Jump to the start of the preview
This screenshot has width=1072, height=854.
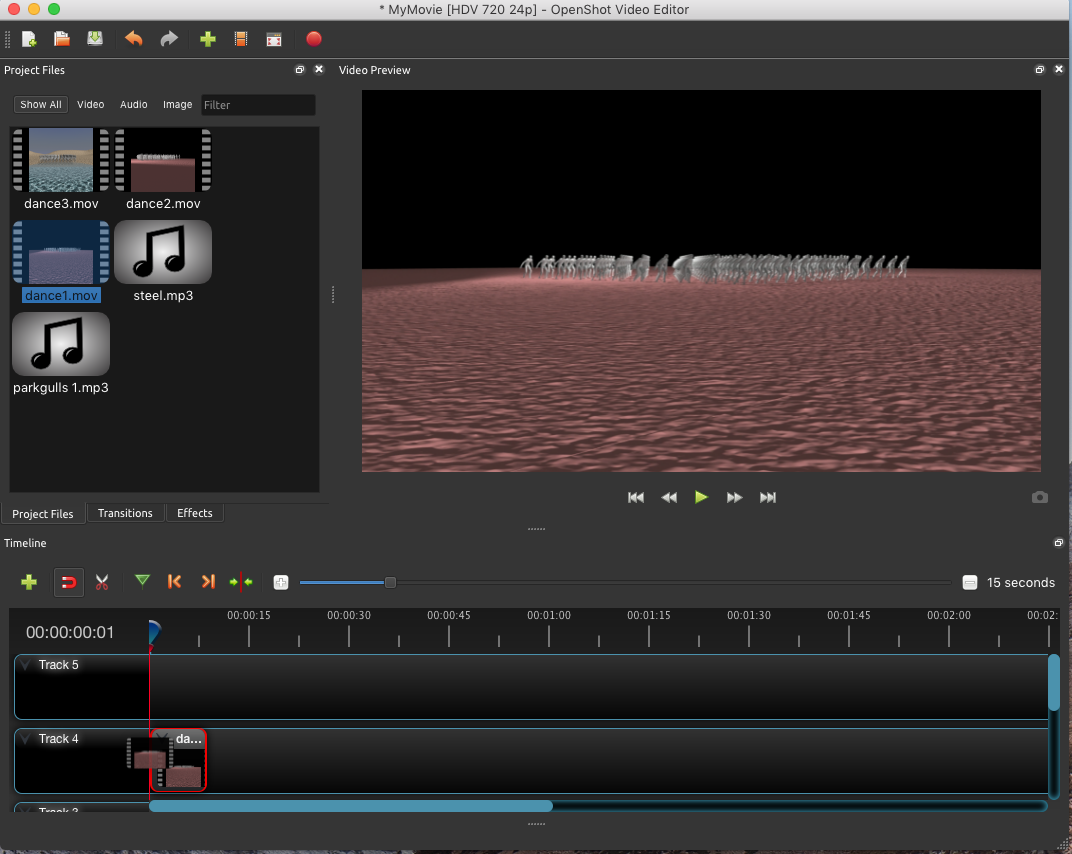[636, 498]
